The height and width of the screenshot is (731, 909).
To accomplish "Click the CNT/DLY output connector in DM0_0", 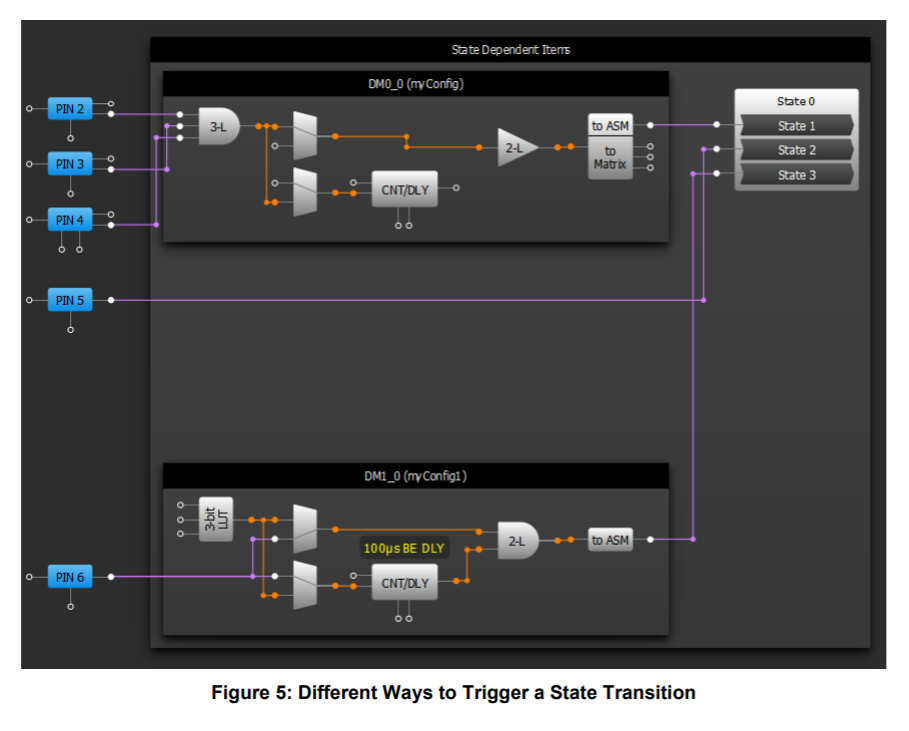I will tap(456, 188).
